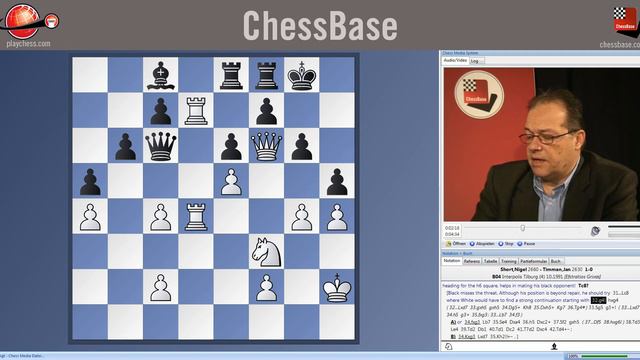This screenshot has height=360, width=640.
Task: Click the chessbase.com logo at top right
Action: click(x=626, y=21)
